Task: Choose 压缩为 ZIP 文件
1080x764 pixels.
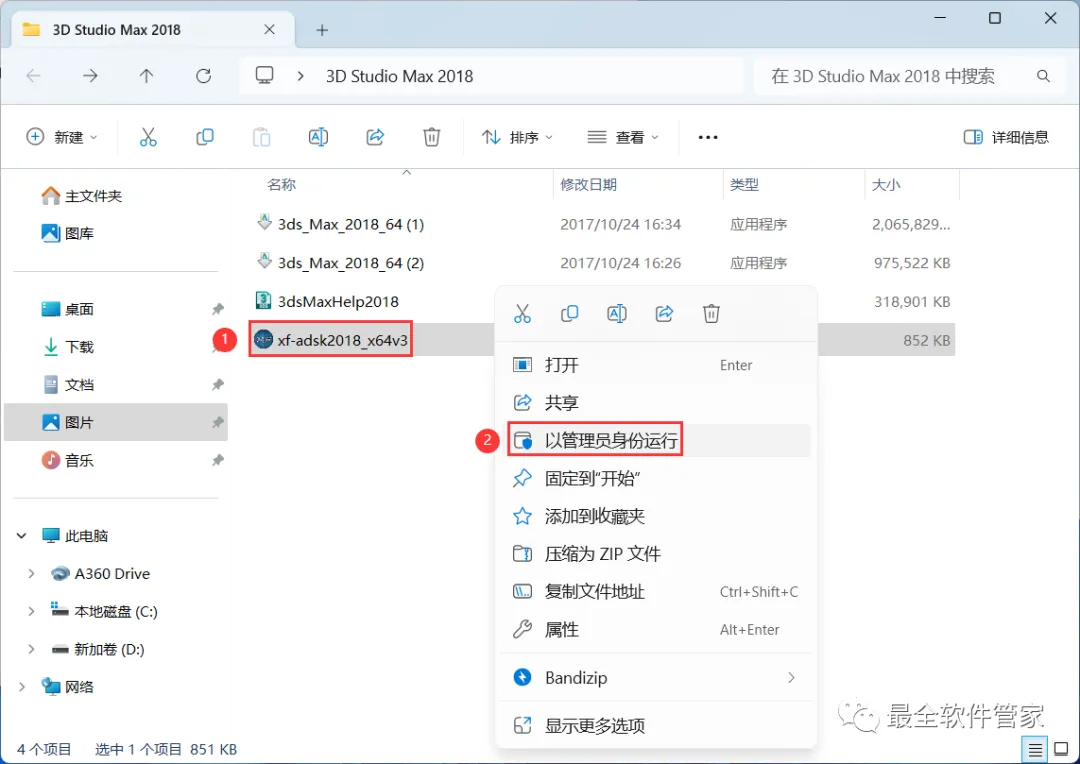Action: point(655,554)
